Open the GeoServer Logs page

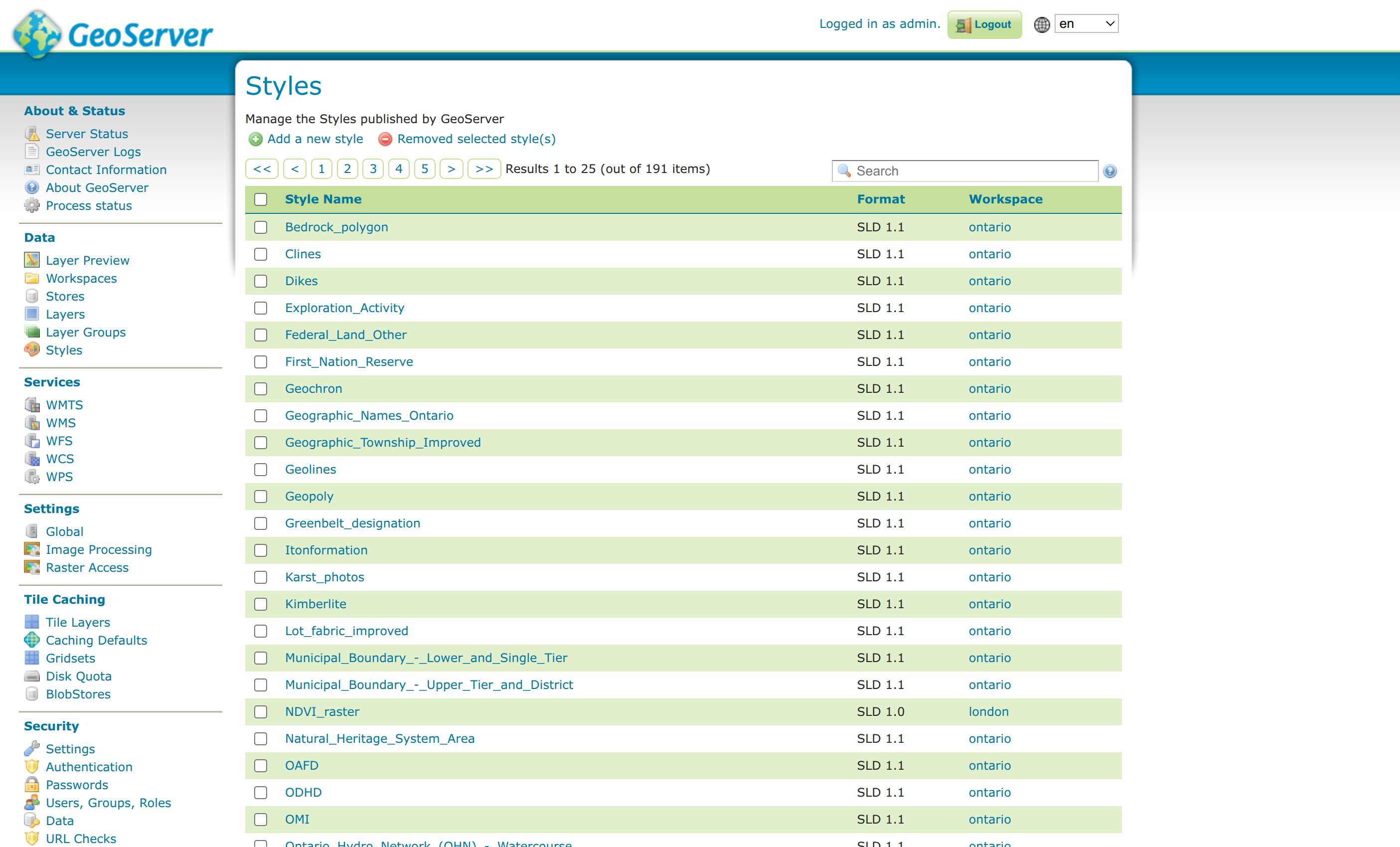click(x=93, y=152)
